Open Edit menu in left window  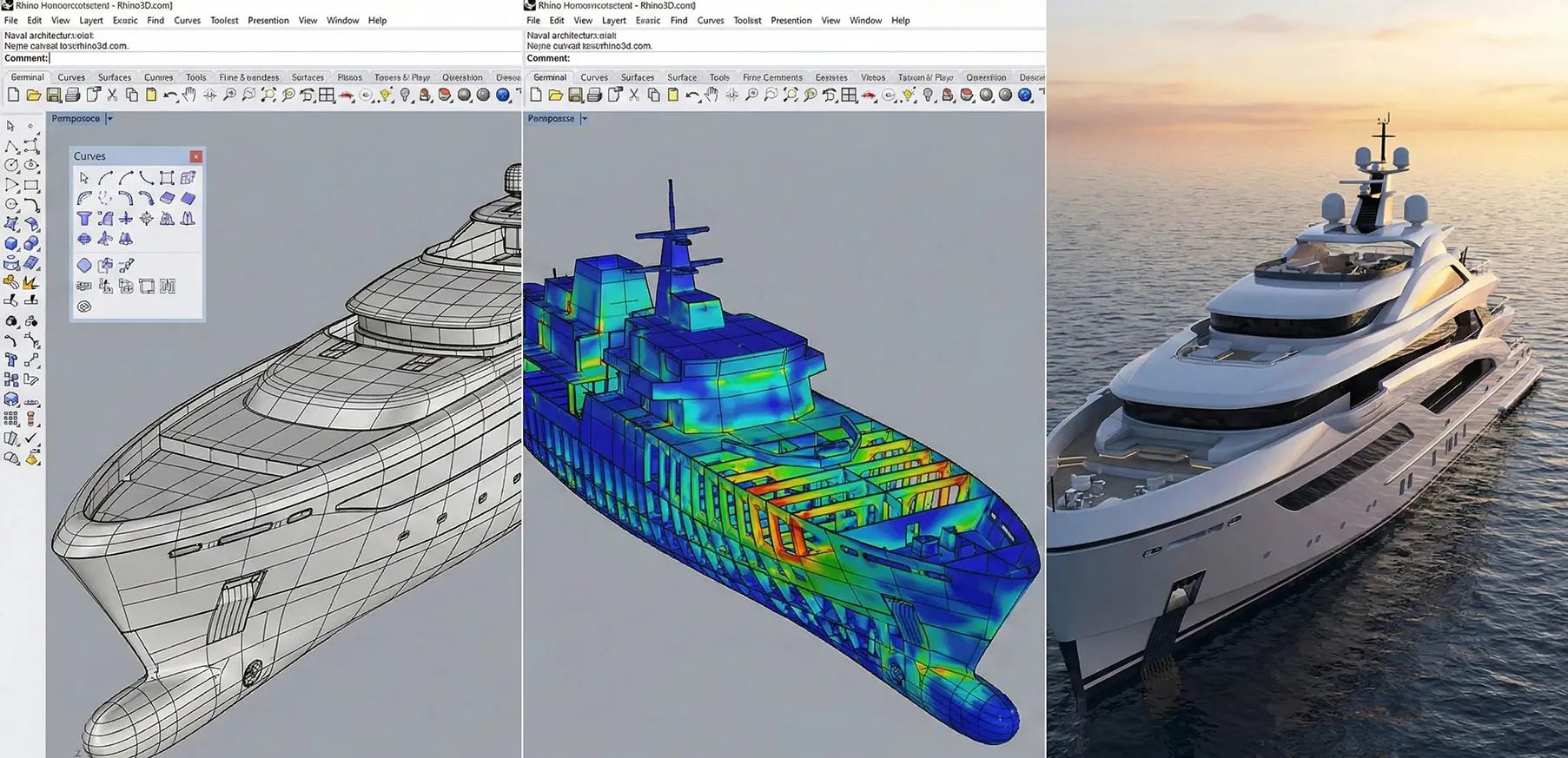point(35,20)
